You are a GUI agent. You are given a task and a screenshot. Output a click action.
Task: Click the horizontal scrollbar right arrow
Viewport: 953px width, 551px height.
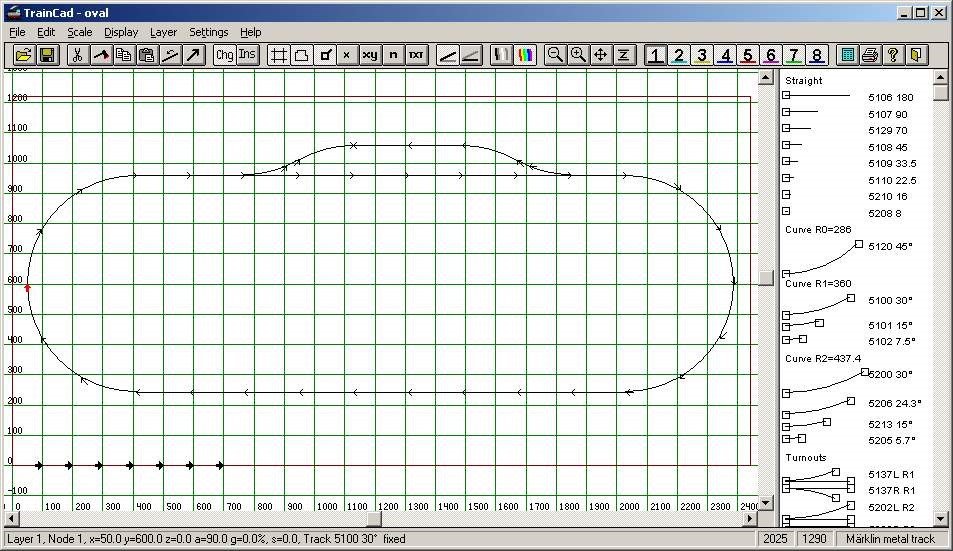(751, 519)
